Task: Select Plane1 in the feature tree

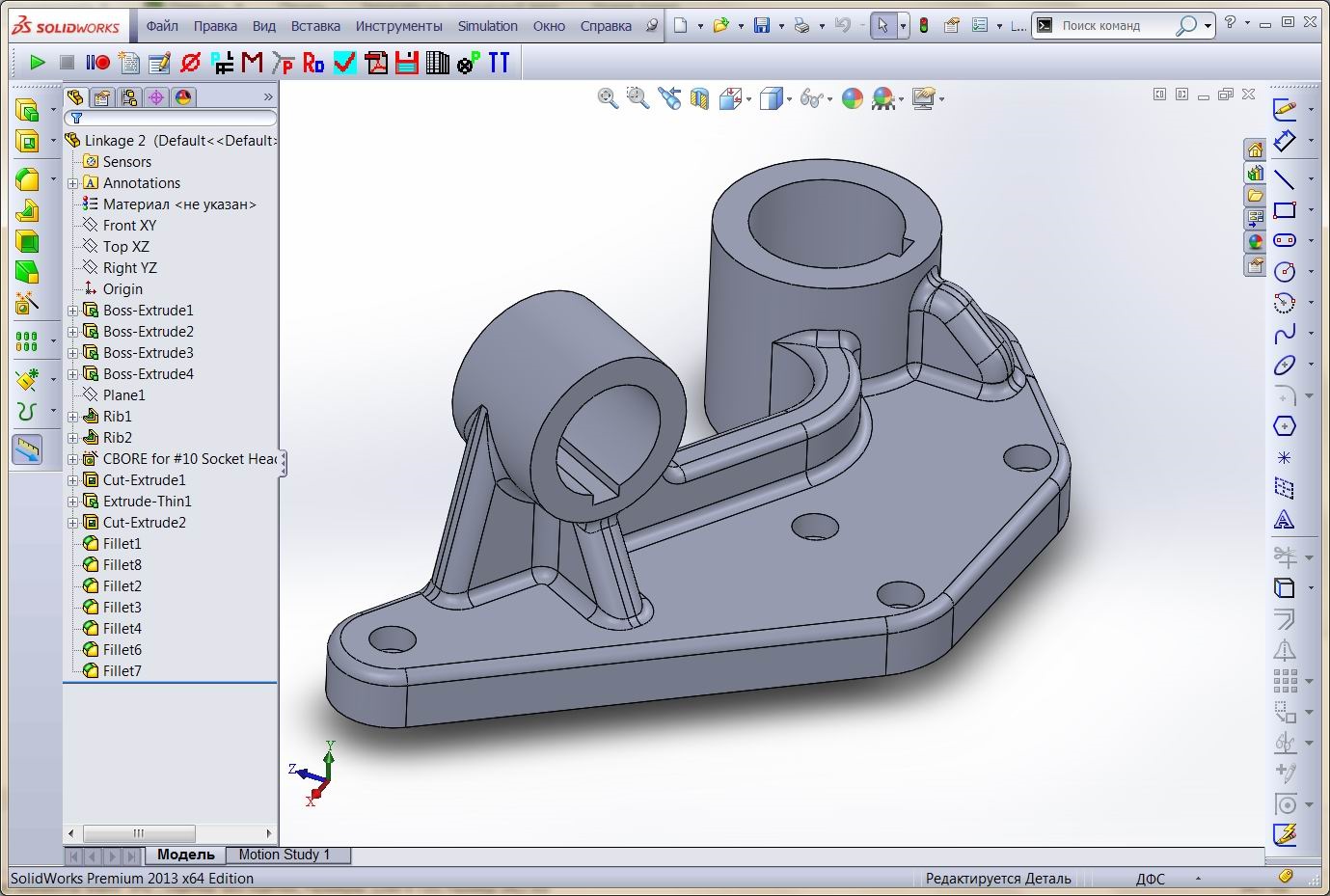Action: (123, 395)
